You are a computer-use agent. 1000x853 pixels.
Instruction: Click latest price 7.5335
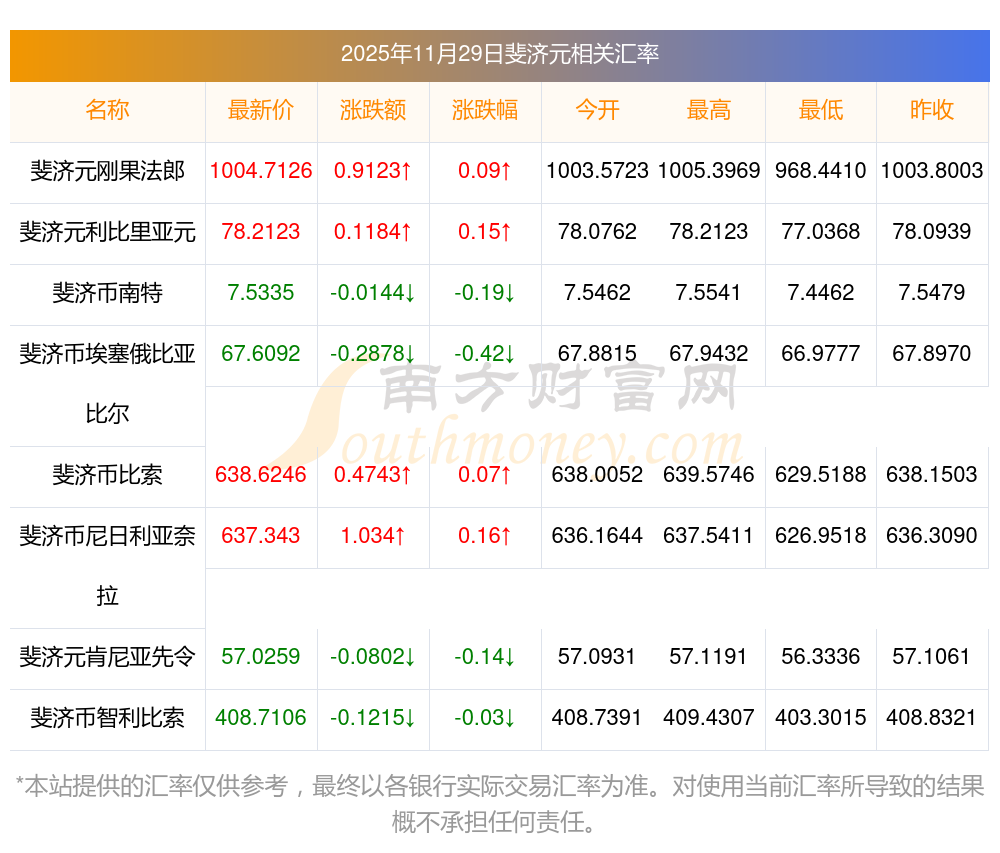click(x=261, y=293)
